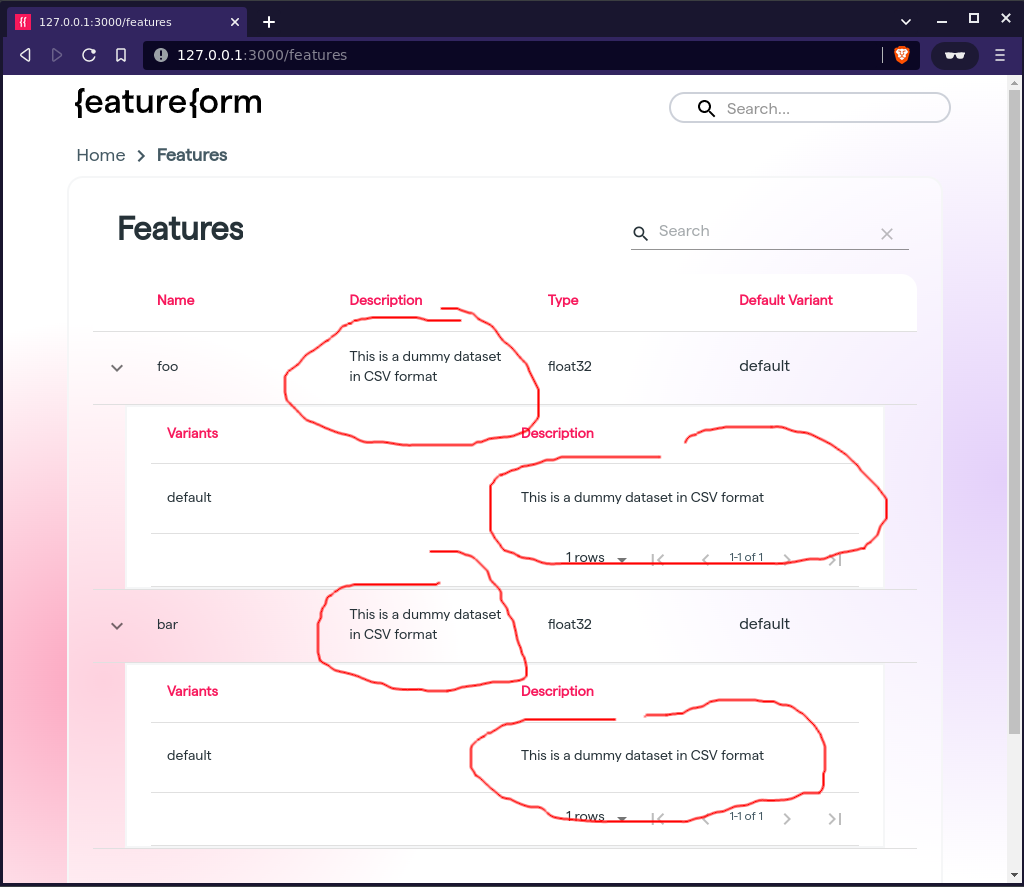Click float32 type in the bar row
Viewport: 1024px width, 887px height.
(x=569, y=624)
